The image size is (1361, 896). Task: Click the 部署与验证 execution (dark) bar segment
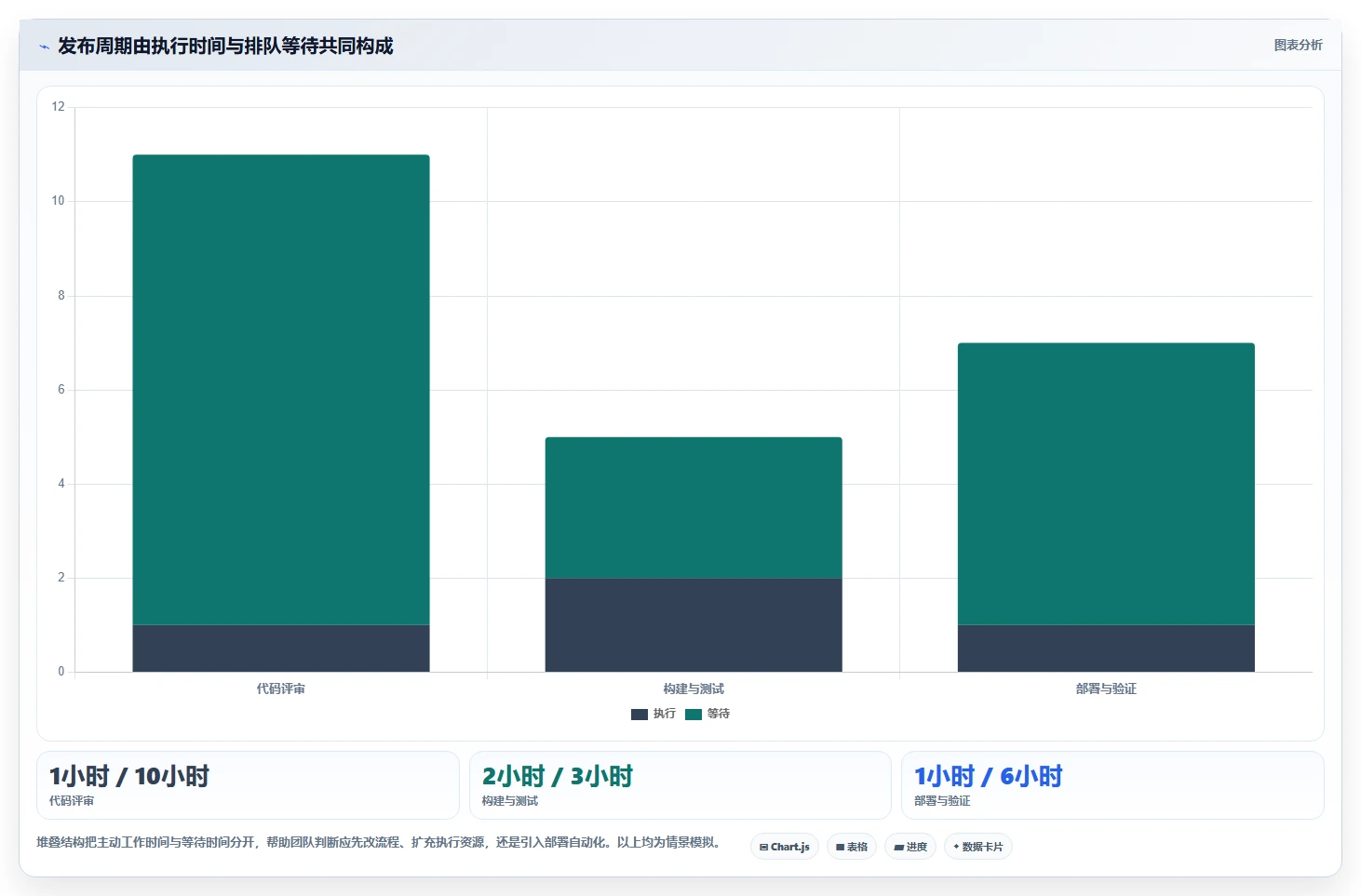(x=1106, y=648)
